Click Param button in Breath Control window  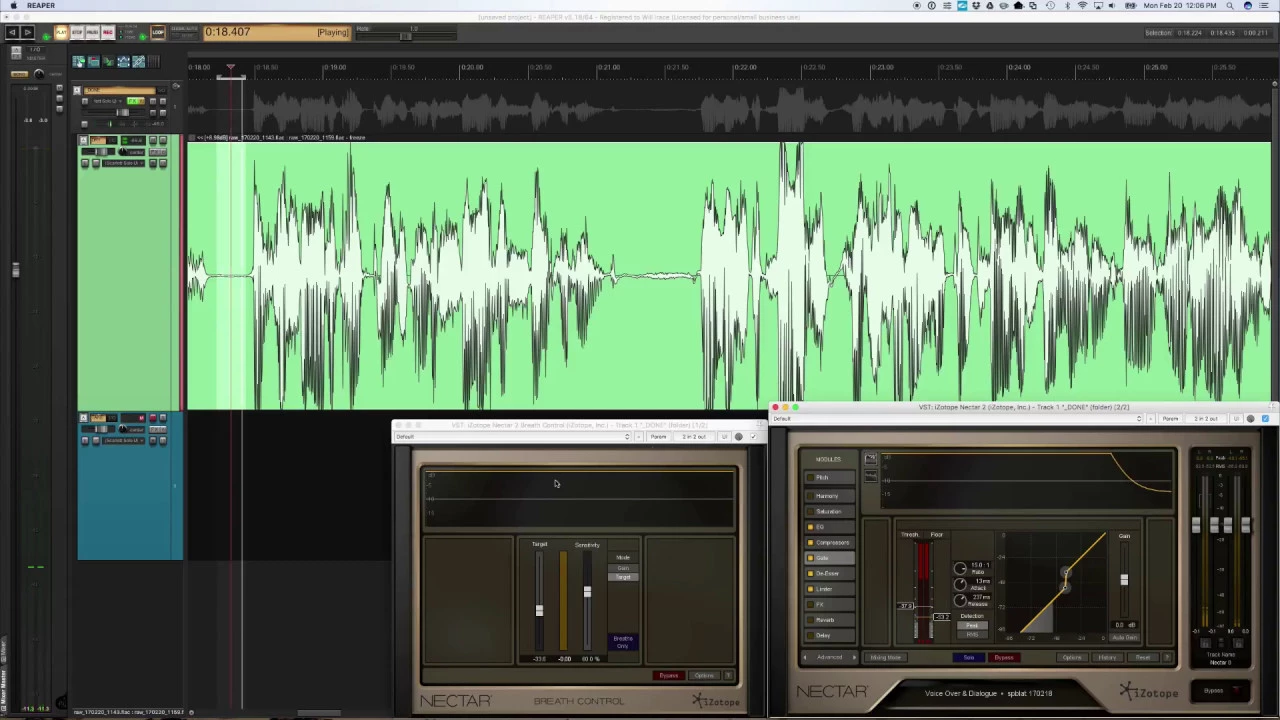[658, 436]
